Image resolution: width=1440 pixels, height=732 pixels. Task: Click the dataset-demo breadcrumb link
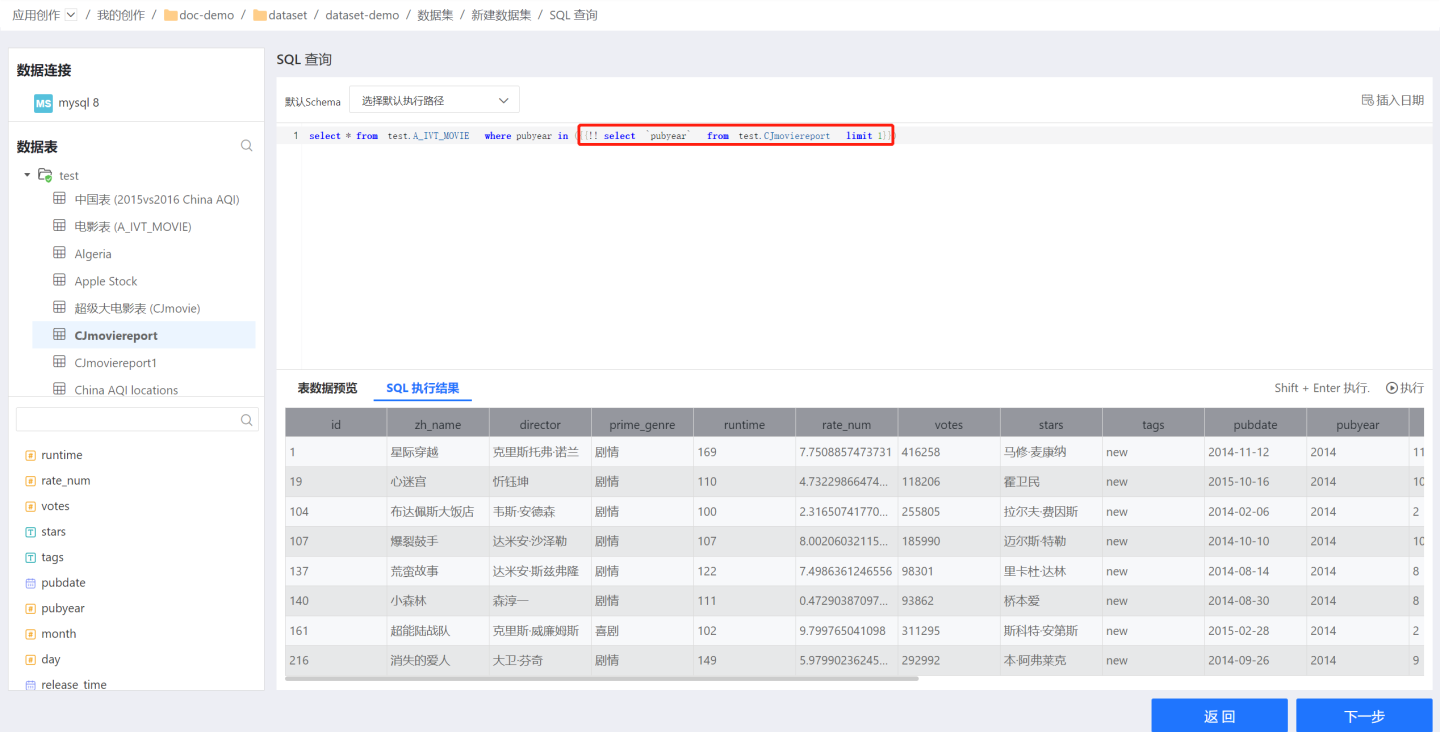pos(362,15)
